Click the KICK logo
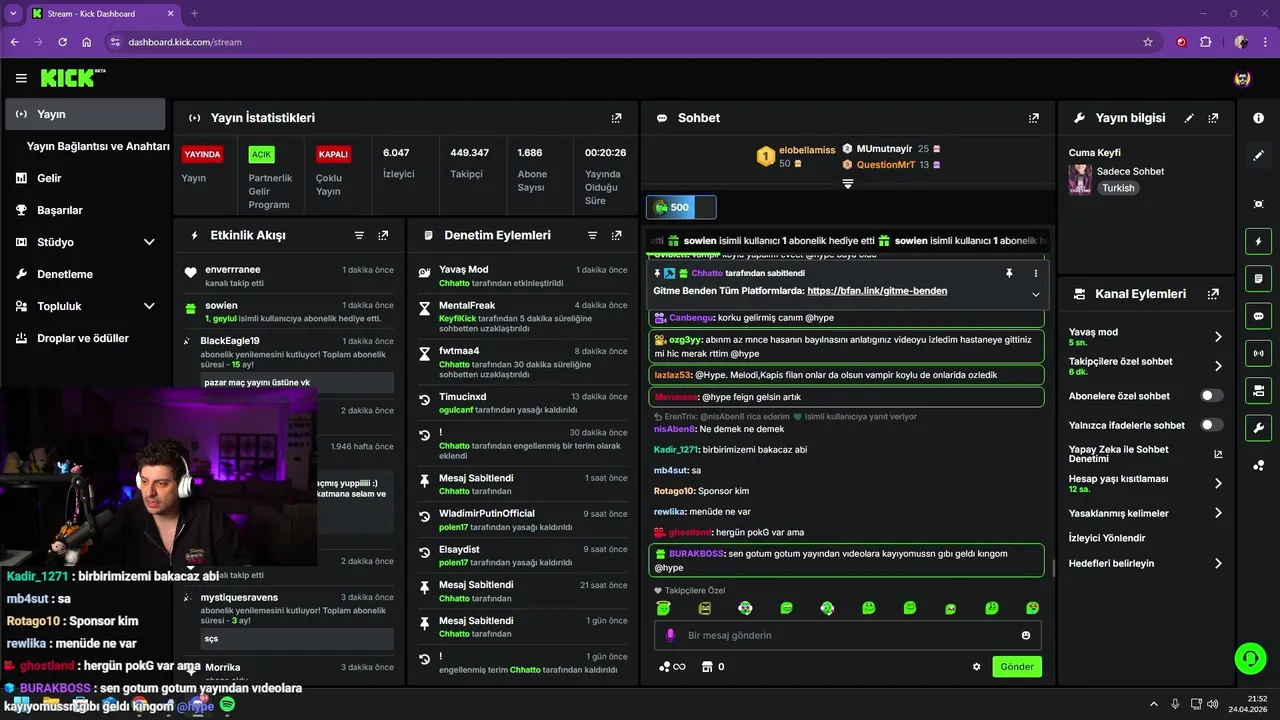1280x720 pixels. 72,78
